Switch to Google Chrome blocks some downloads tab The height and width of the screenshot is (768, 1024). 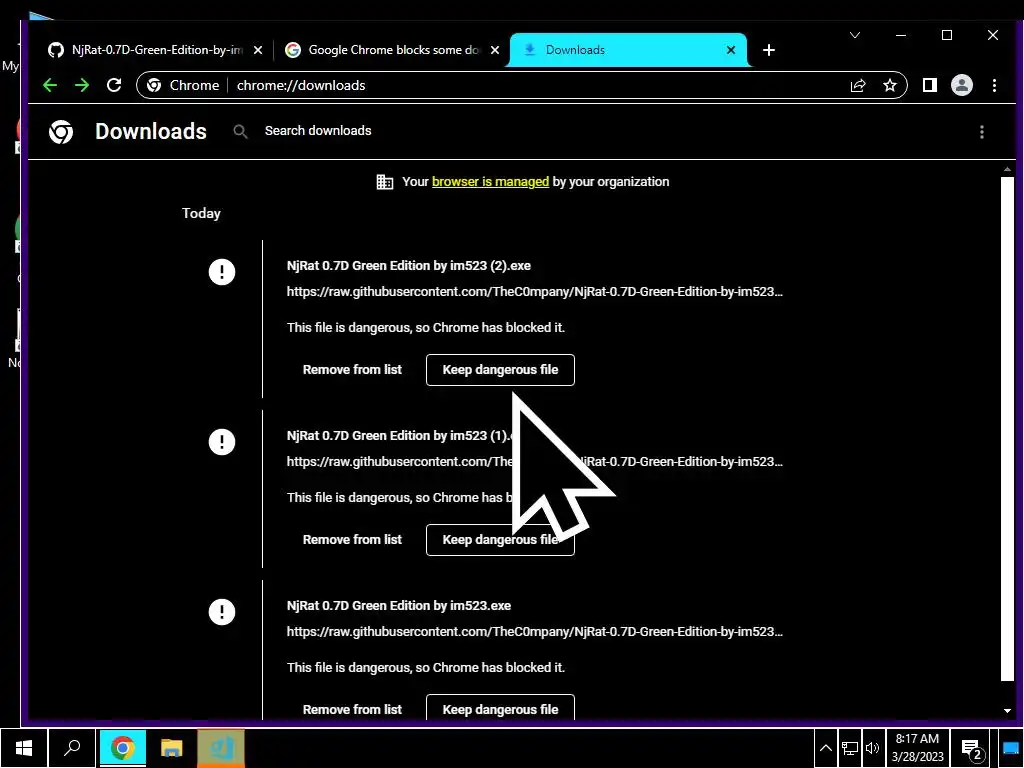392,50
